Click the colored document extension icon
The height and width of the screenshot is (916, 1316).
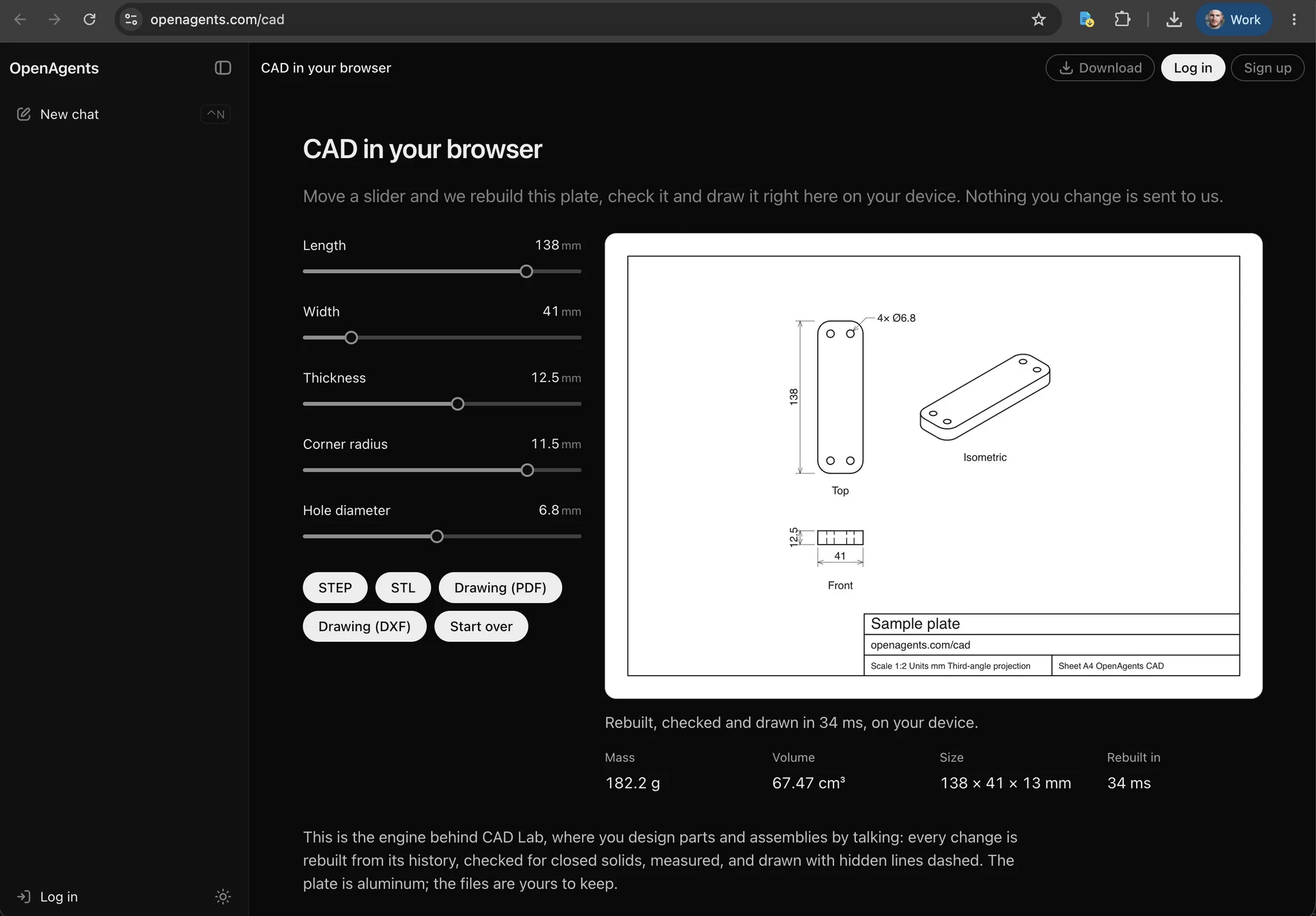point(1087,19)
